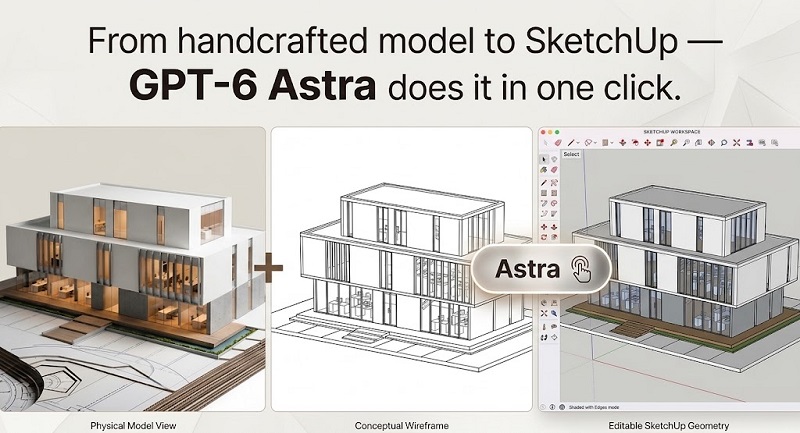Select the arrow tool in left tool palette
The height and width of the screenshot is (433, 800).
pyautogui.click(x=544, y=159)
